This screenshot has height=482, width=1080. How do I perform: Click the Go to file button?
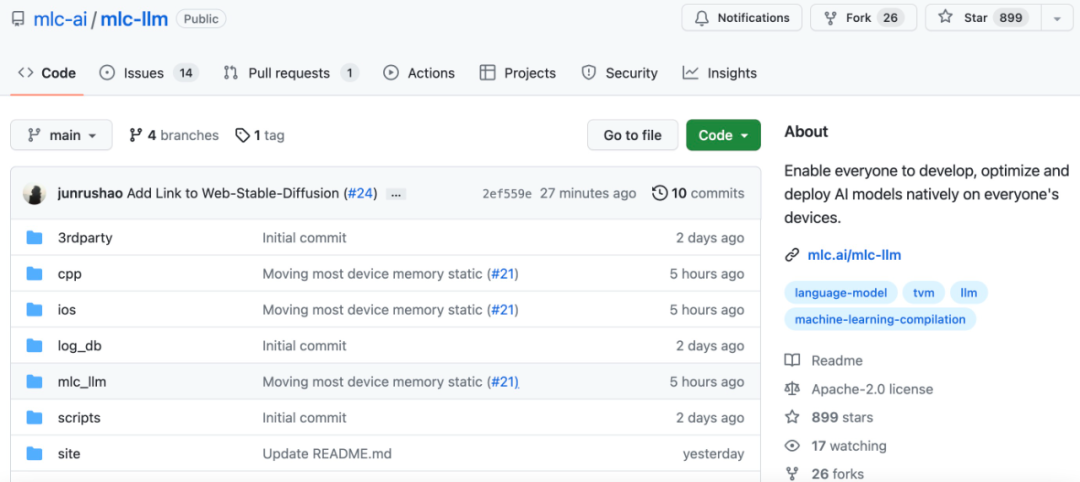(x=632, y=135)
